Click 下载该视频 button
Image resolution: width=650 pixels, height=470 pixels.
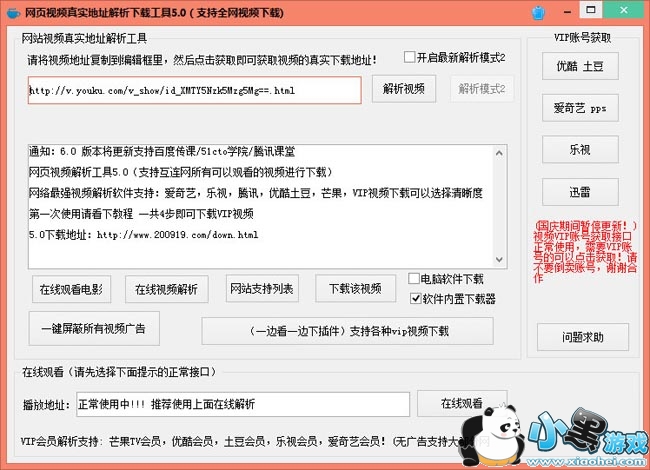pyautogui.click(x=355, y=288)
